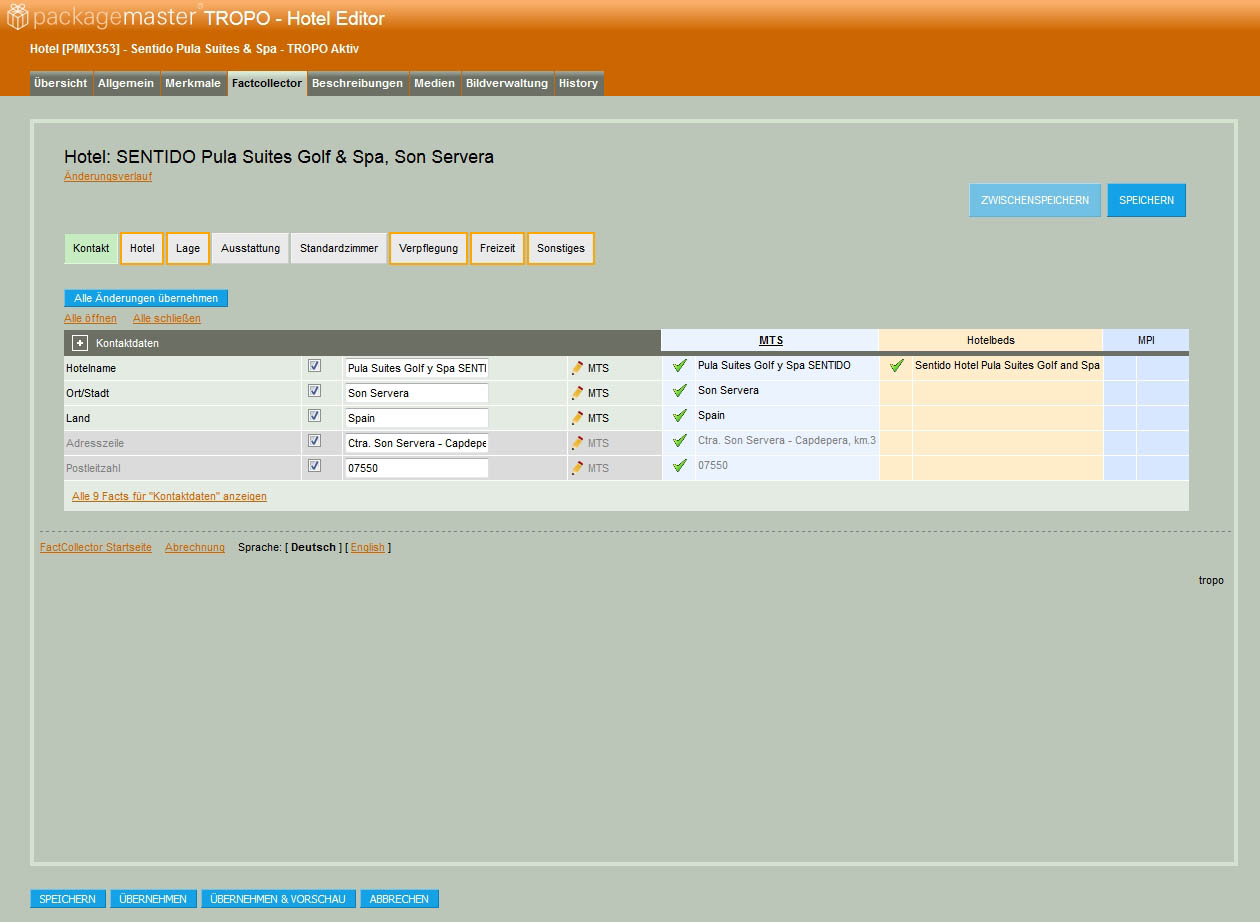
Task: Open the Beschreibungen tab
Action: pyautogui.click(x=358, y=84)
